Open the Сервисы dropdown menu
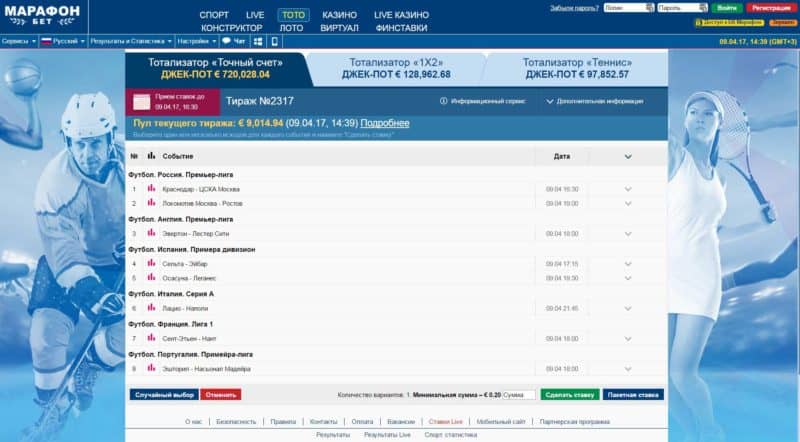Image resolution: width=800 pixels, height=442 pixels. [x=17, y=42]
